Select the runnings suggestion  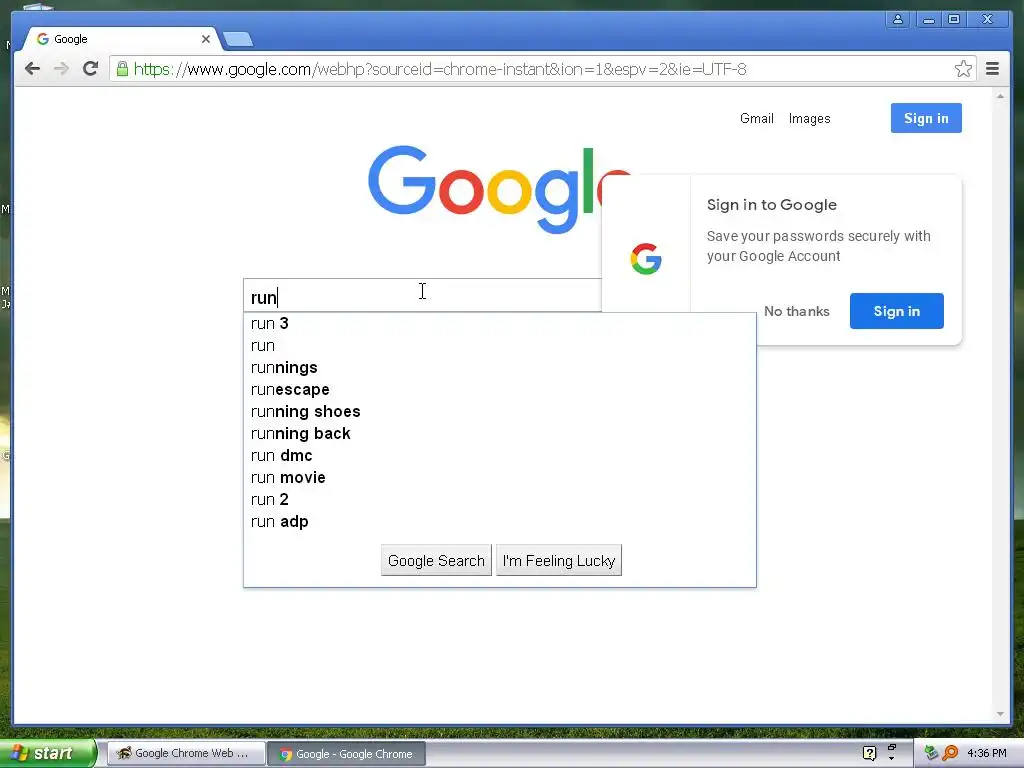[x=500, y=368]
